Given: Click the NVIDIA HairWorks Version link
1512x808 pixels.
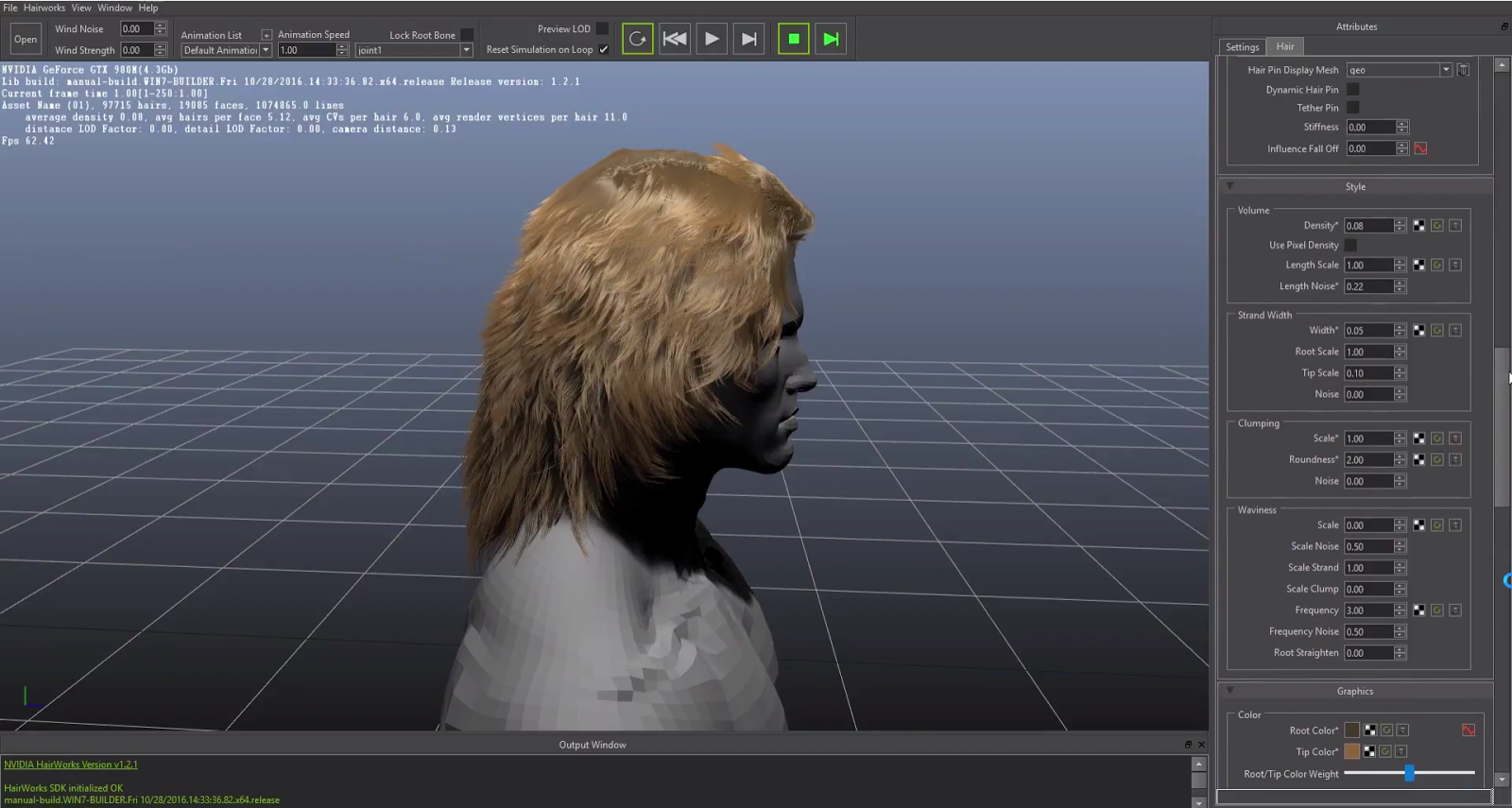Looking at the screenshot, I should pyautogui.click(x=71, y=765).
